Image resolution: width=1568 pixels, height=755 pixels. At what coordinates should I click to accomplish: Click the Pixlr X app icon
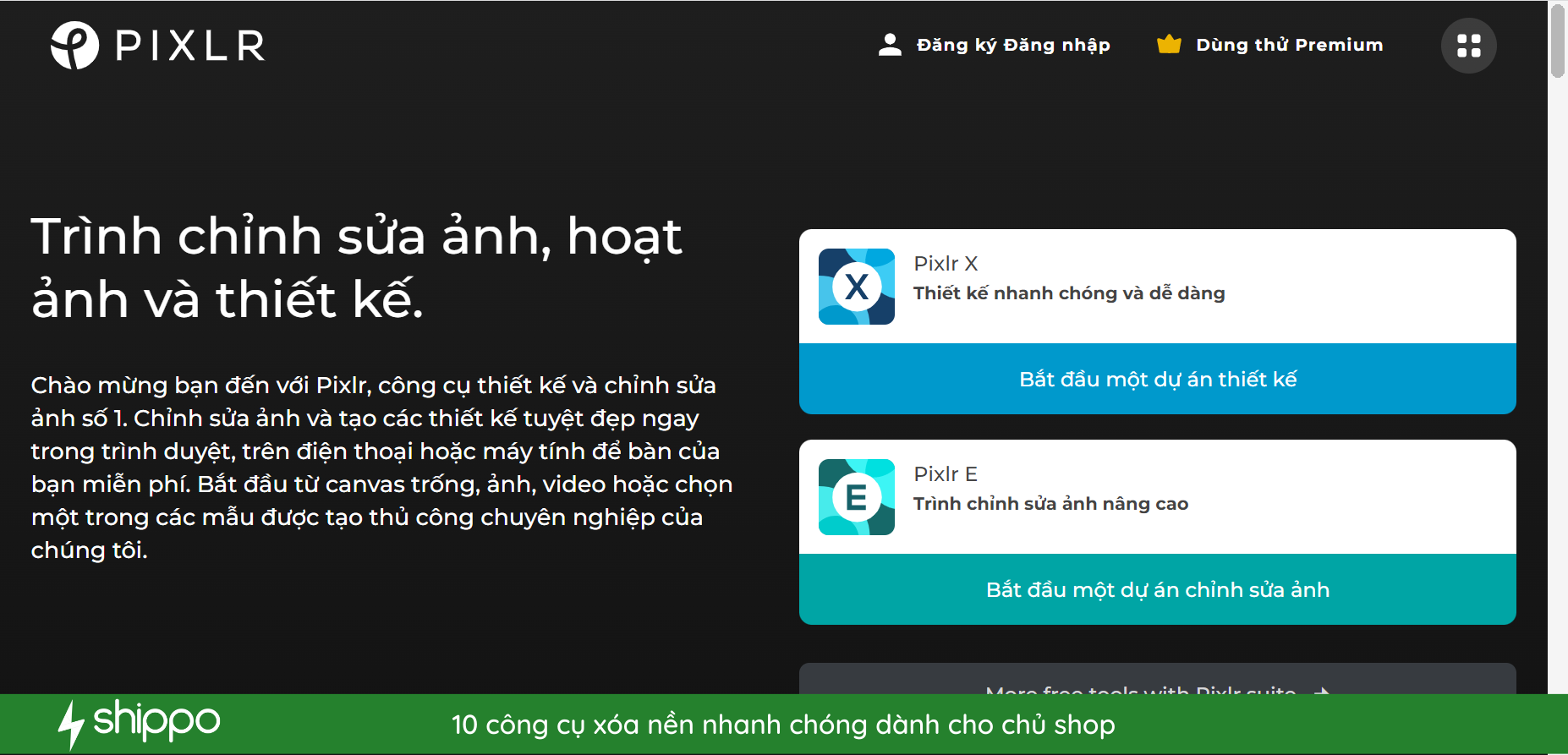pyautogui.click(x=857, y=287)
